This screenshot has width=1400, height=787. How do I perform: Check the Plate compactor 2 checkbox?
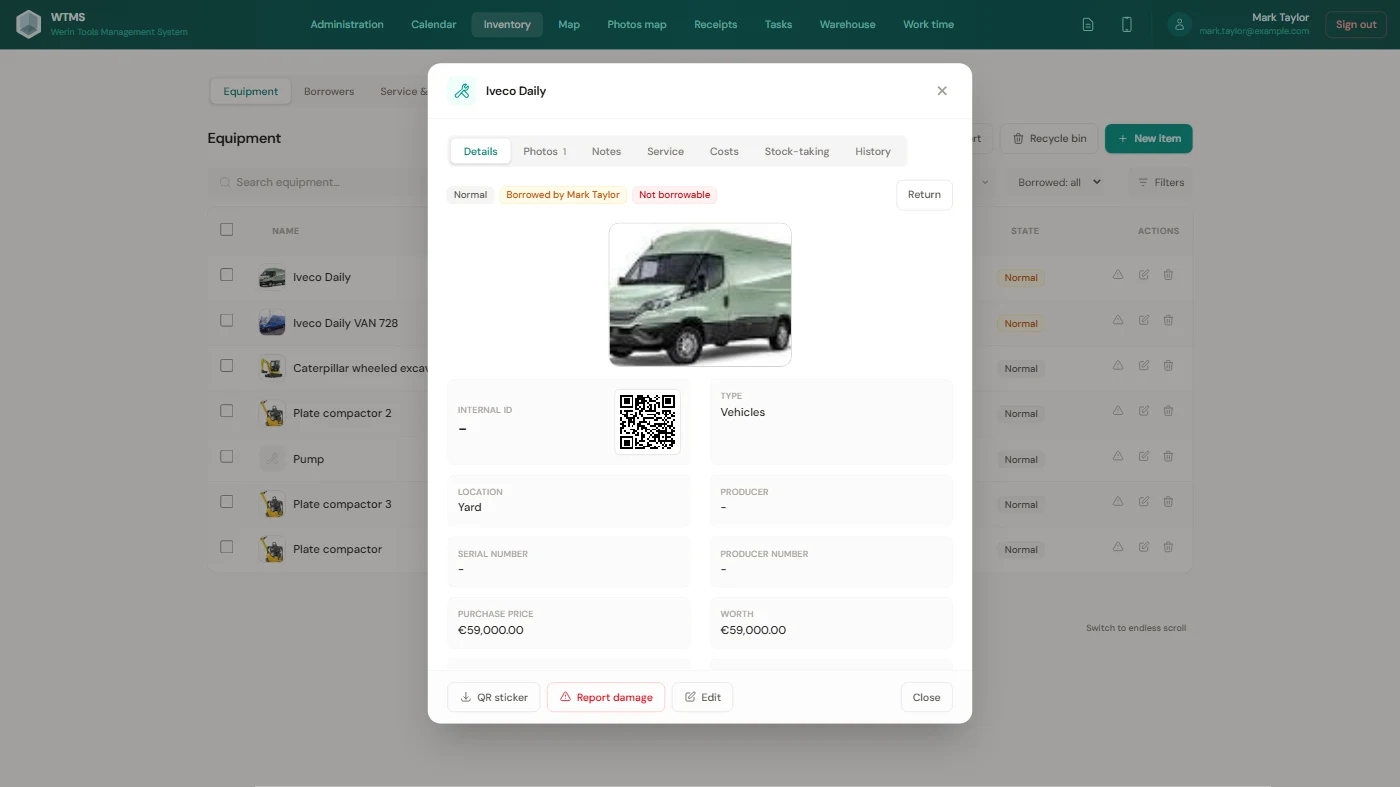pyautogui.click(x=227, y=410)
